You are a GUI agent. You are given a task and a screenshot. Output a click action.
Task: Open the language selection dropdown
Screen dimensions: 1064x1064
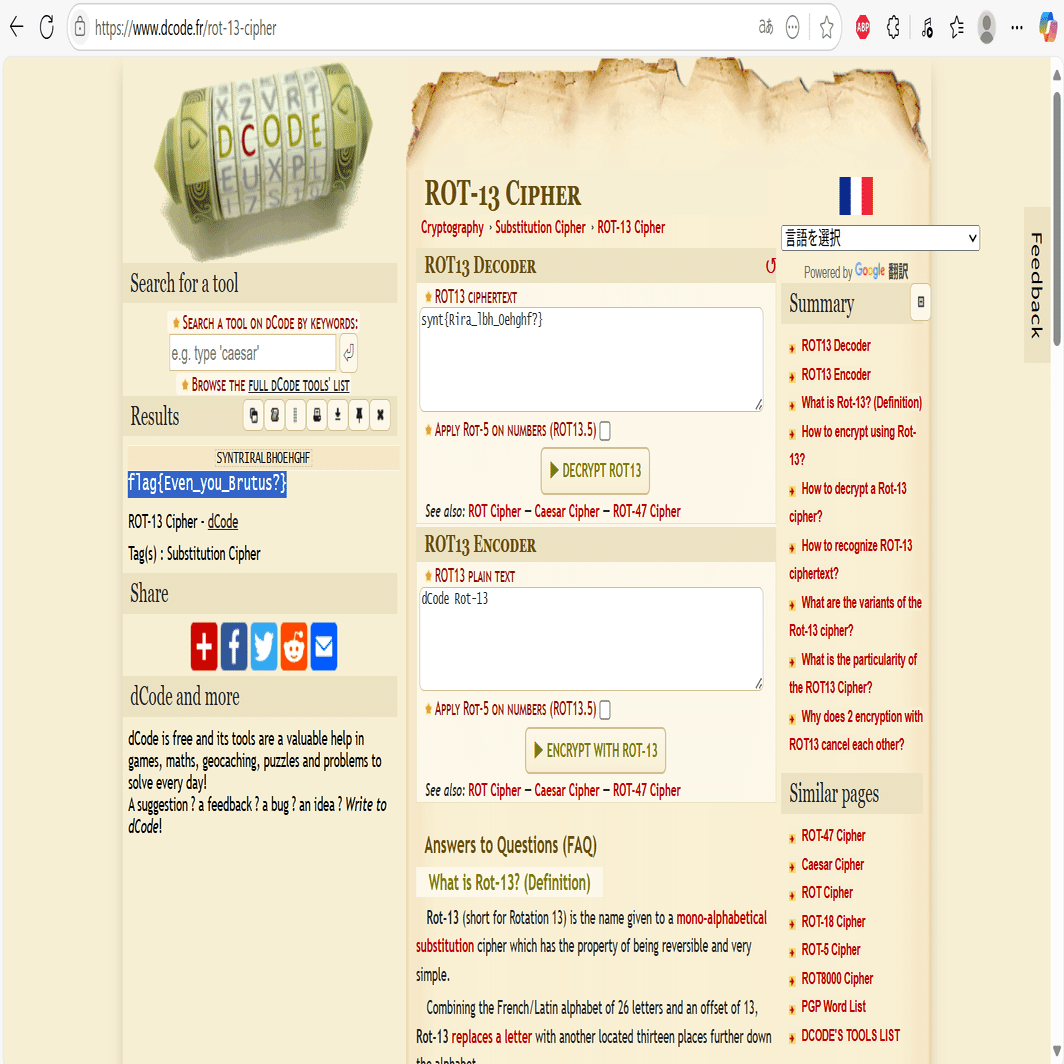pos(879,238)
